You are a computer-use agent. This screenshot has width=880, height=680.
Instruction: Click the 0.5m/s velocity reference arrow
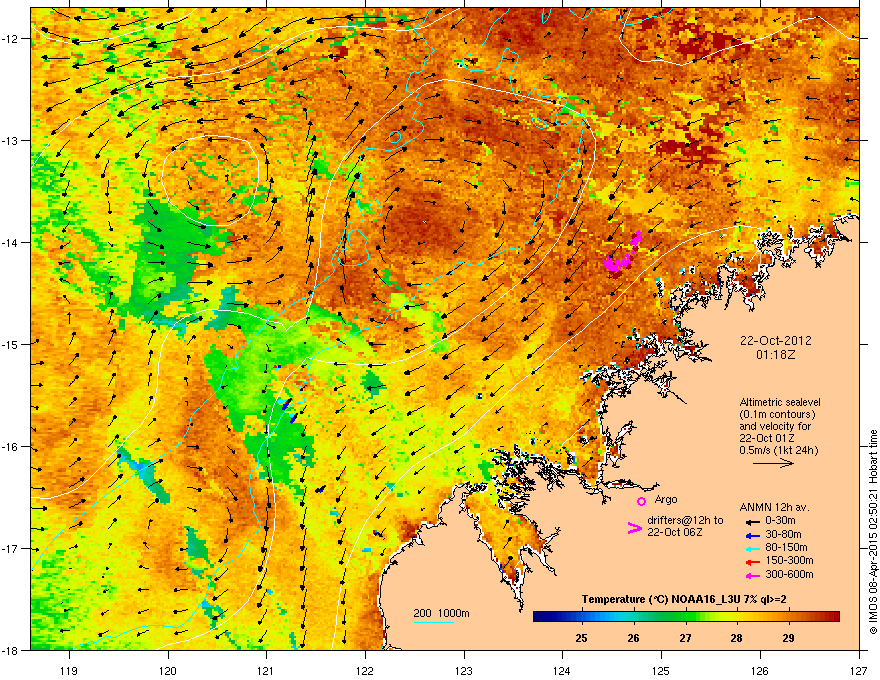click(x=773, y=463)
